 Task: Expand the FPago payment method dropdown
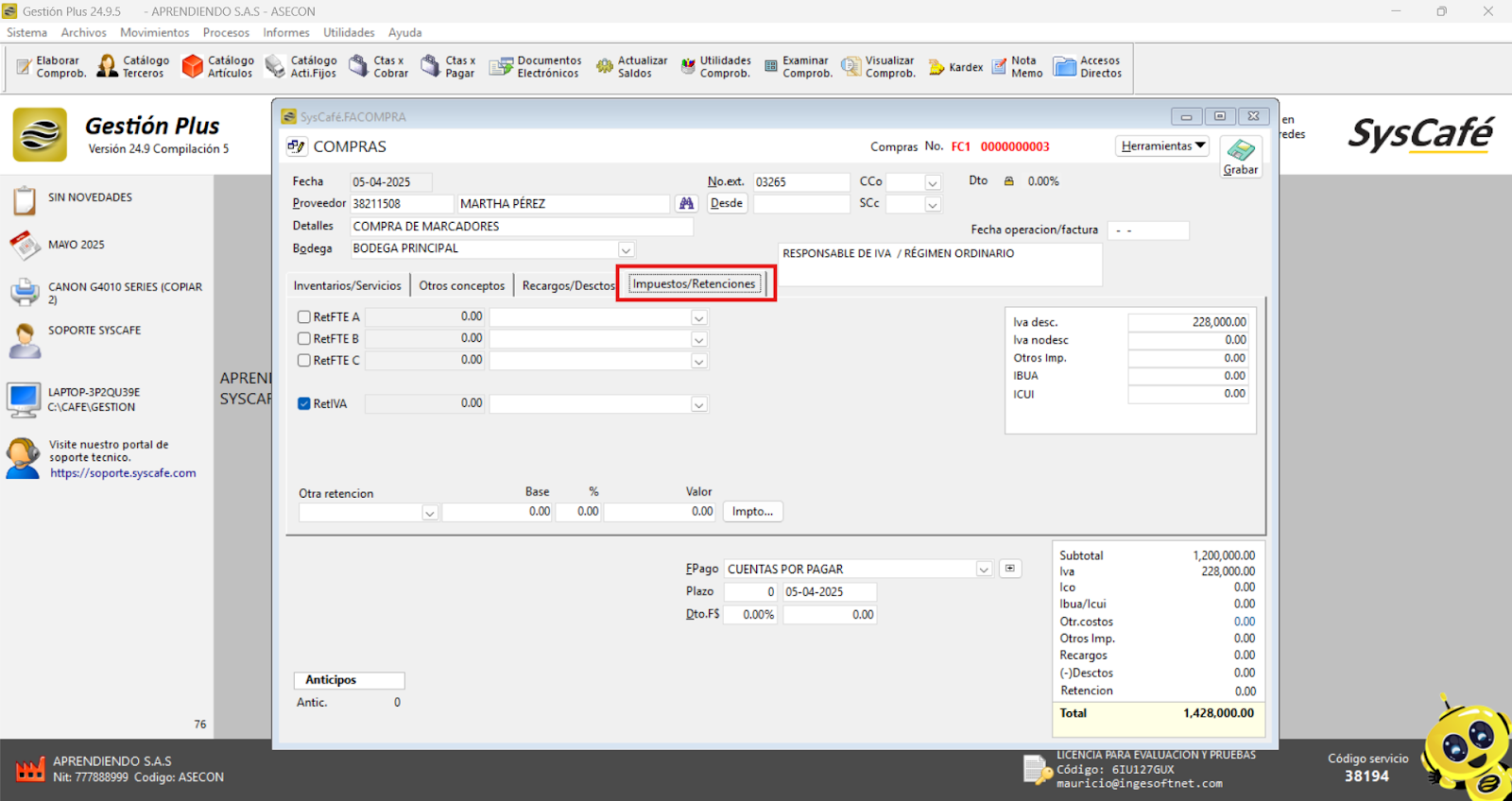[984, 570]
